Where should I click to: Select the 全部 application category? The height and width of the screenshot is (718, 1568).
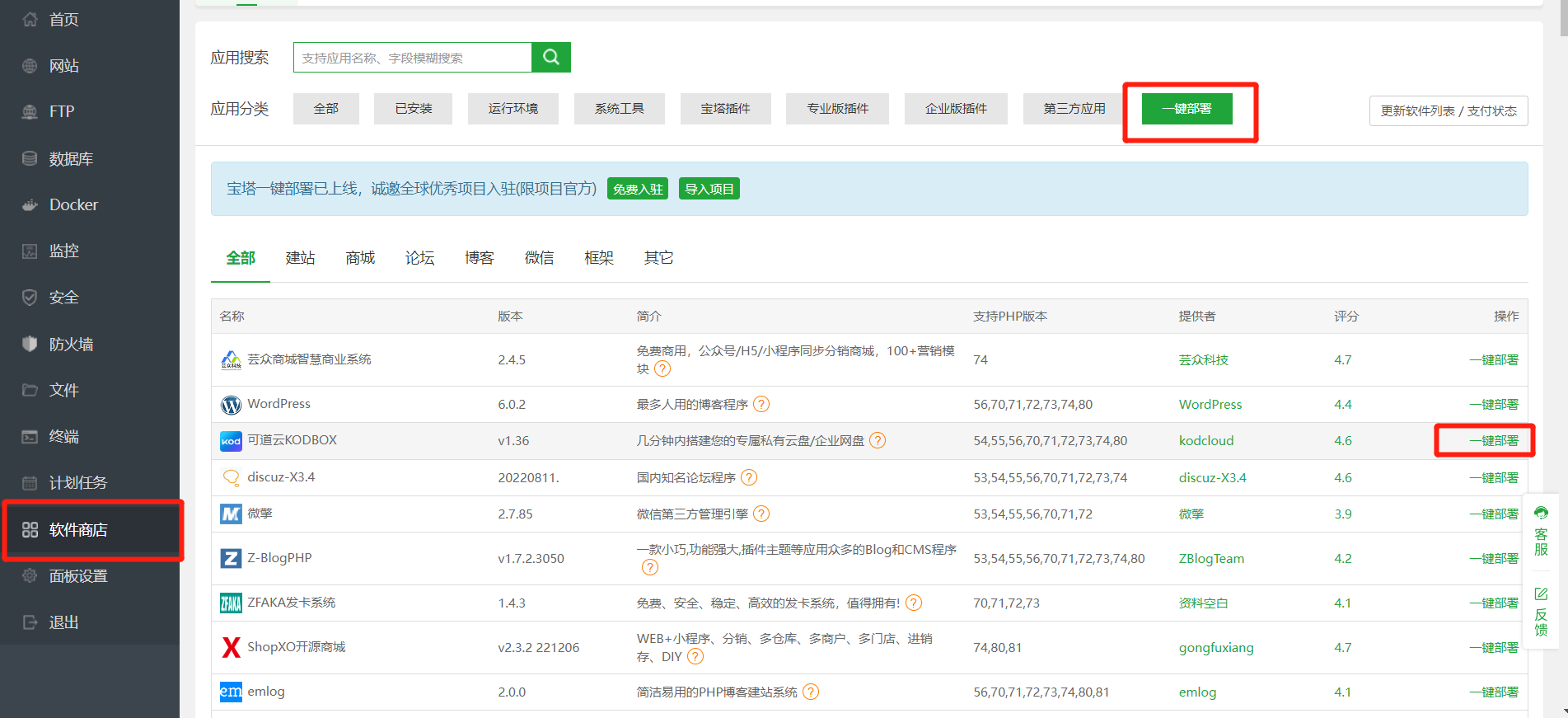tap(325, 109)
